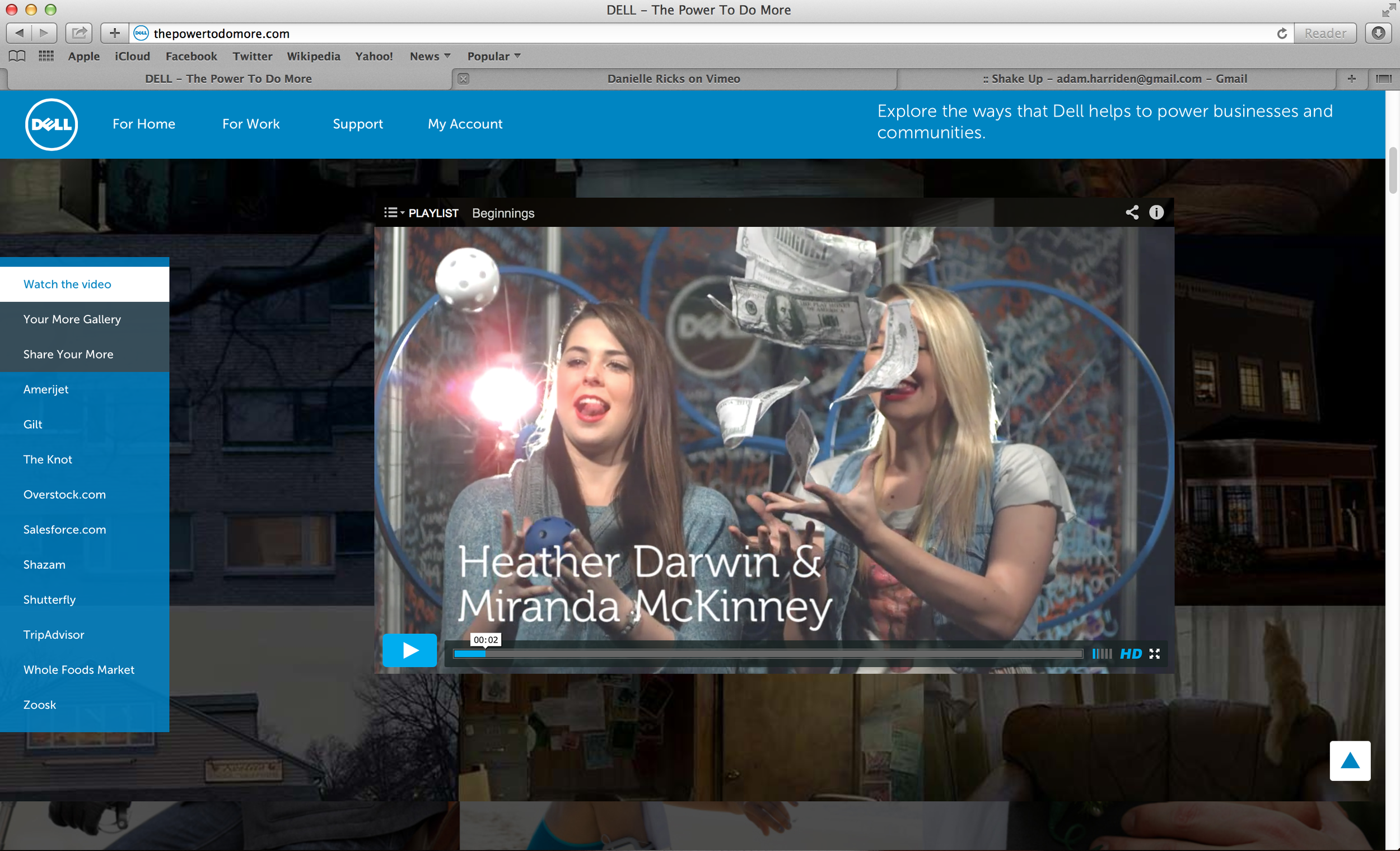
Task: Expand the PLAYLIST dropdown
Action: (x=421, y=213)
